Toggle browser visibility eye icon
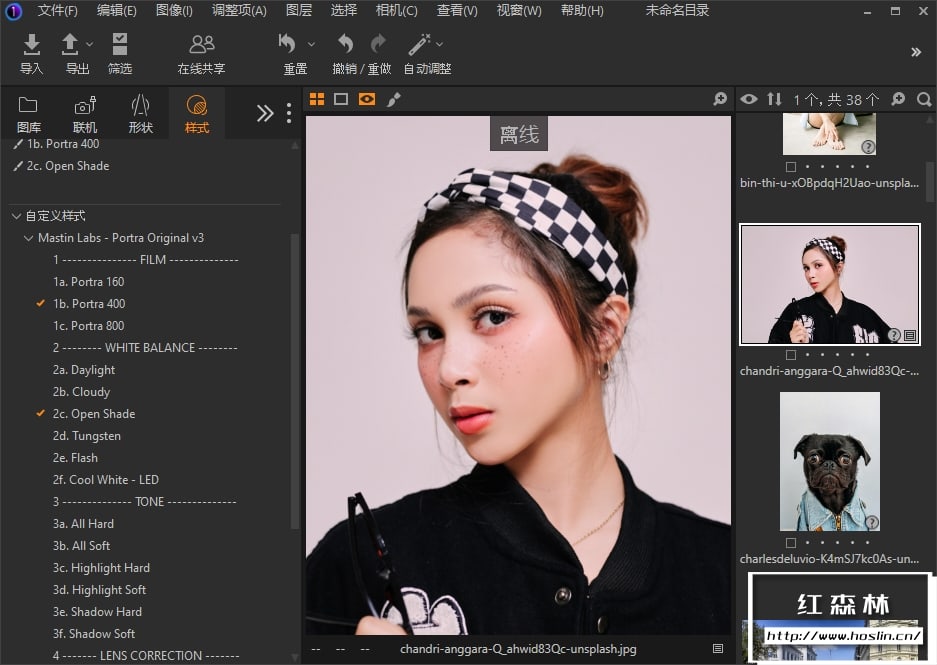The height and width of the screenshot is (665, 937). coord(748,99)
